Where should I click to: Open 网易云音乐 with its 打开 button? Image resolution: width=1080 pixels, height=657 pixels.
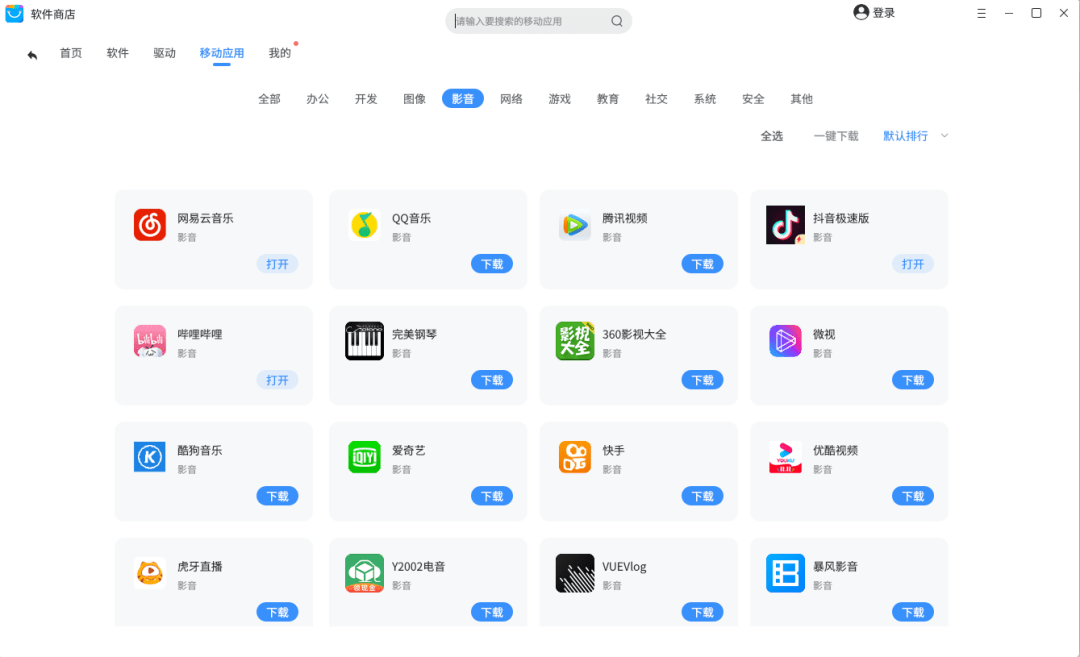[278, 264]
